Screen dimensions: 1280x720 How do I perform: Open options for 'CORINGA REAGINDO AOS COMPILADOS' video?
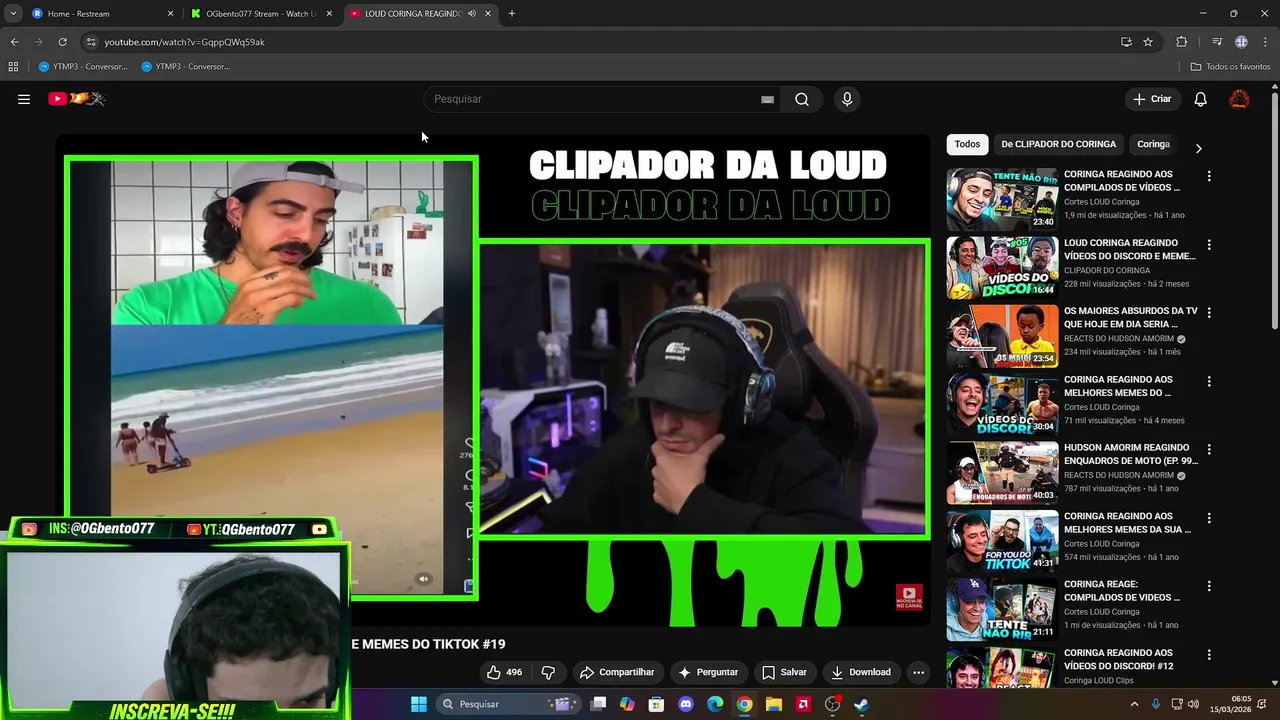click(x=1209, y=176)
